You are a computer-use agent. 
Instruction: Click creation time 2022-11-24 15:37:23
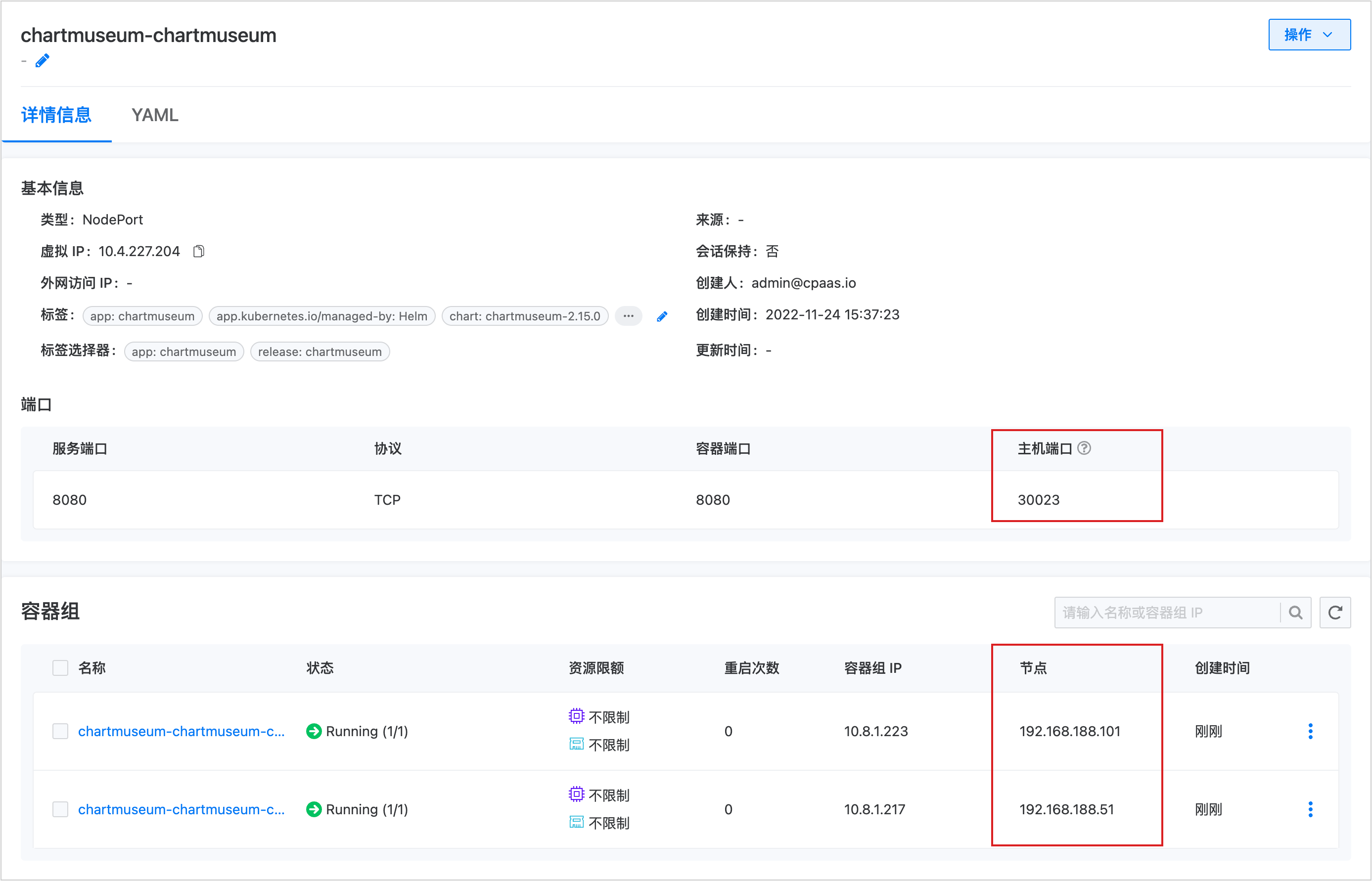coord(832,314)
